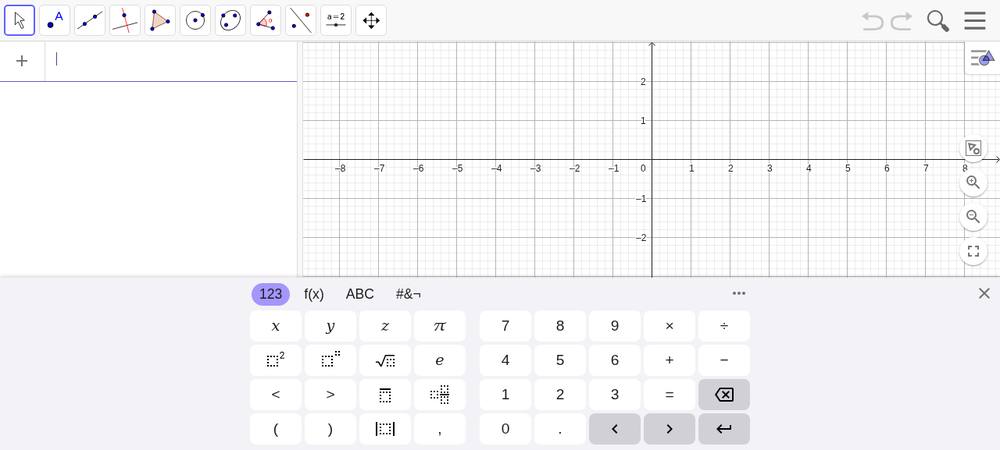Viewport: 1000px width, 450px height.
Task: Tap the decimal point key
Action: click(x=560, y=429)
